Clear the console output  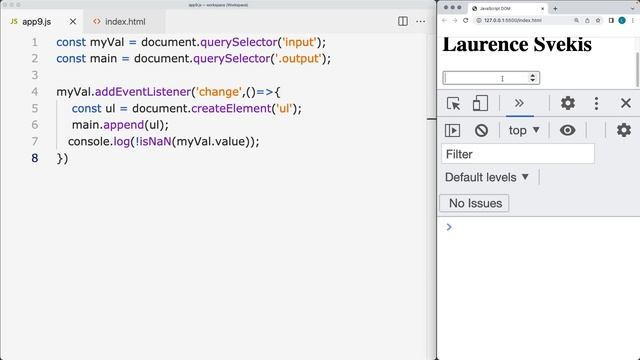point(481,131)
